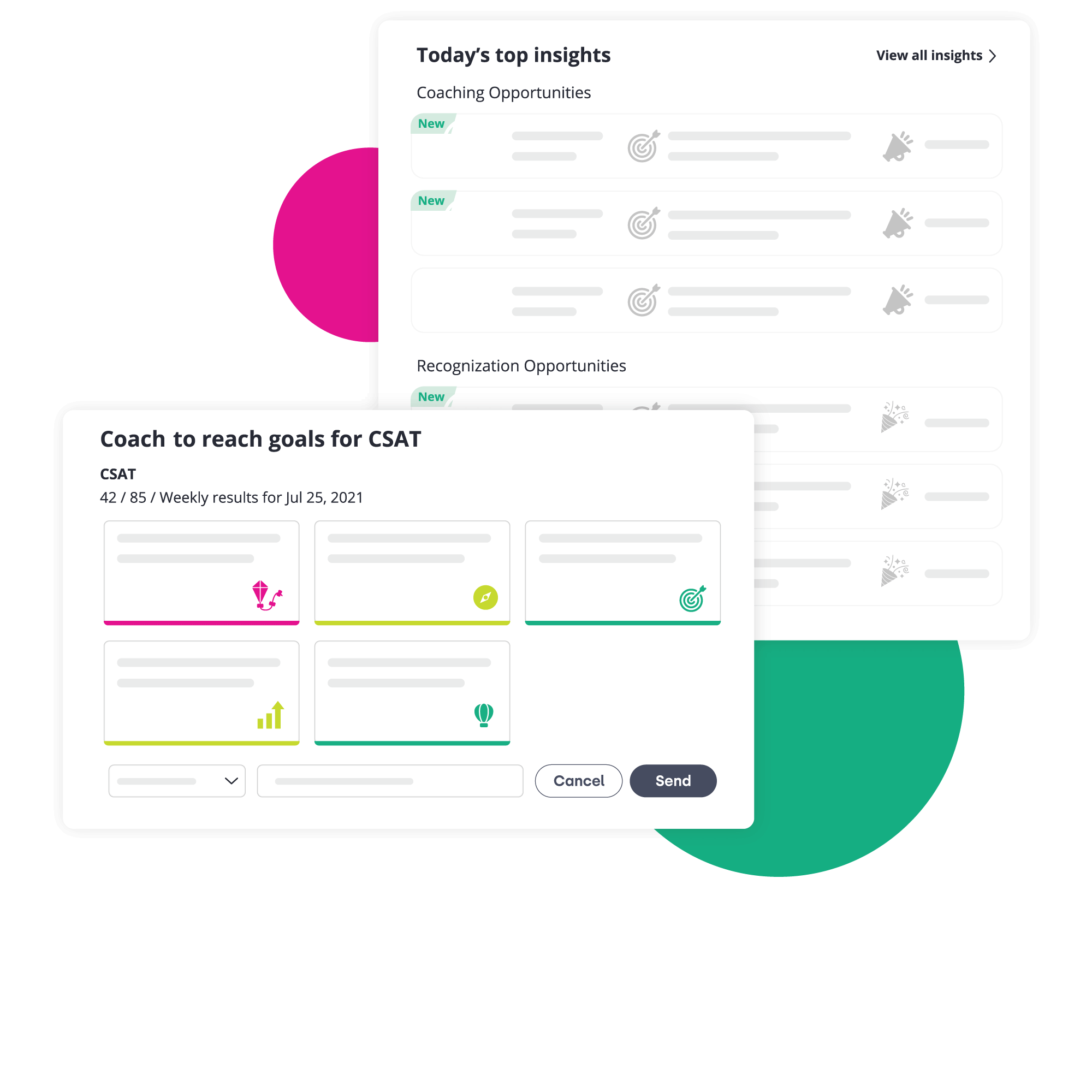Click Cancel to dismiss coaching dialog
Viewport: 1092px width, 1092px height.
tap(577, 782)
